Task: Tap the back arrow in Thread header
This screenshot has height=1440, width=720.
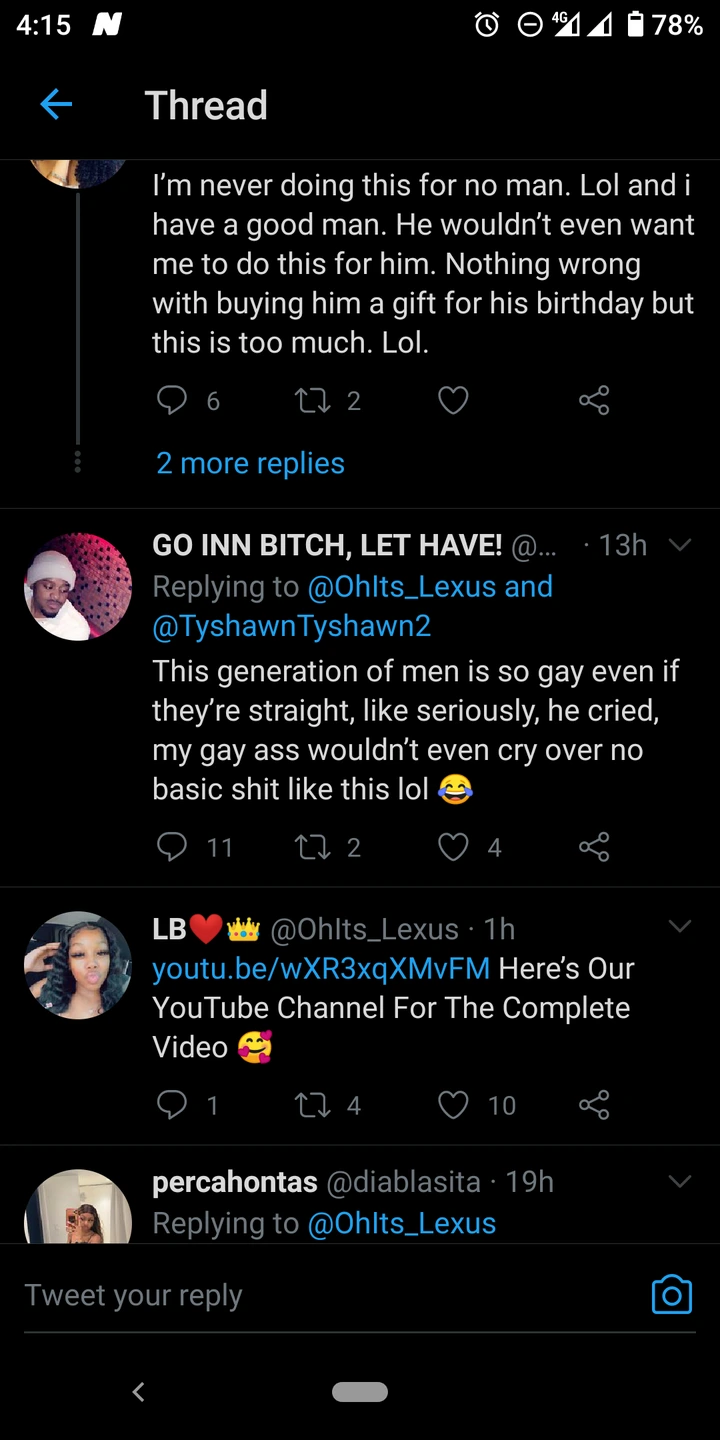Action: pyautogui.click(x=56, y=105)
